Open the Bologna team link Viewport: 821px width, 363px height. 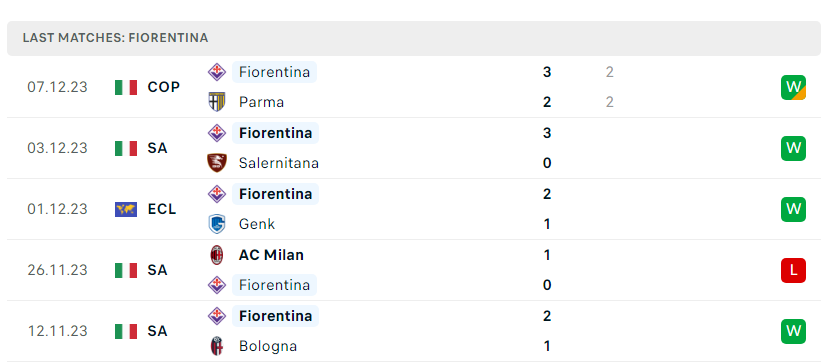pos(268,346)
